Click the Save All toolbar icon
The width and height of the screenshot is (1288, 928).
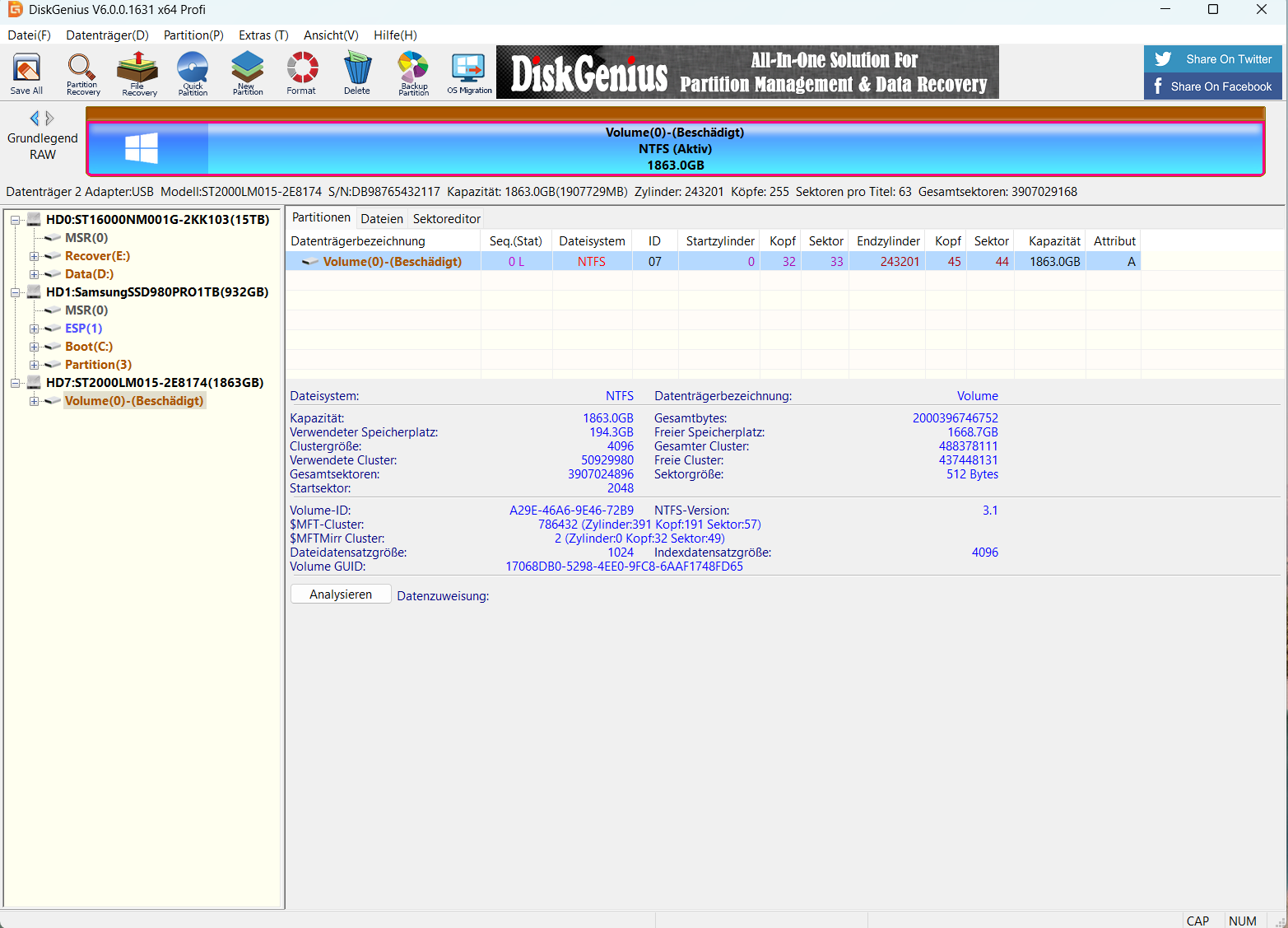pyautogui.click(x=26, y=73)
